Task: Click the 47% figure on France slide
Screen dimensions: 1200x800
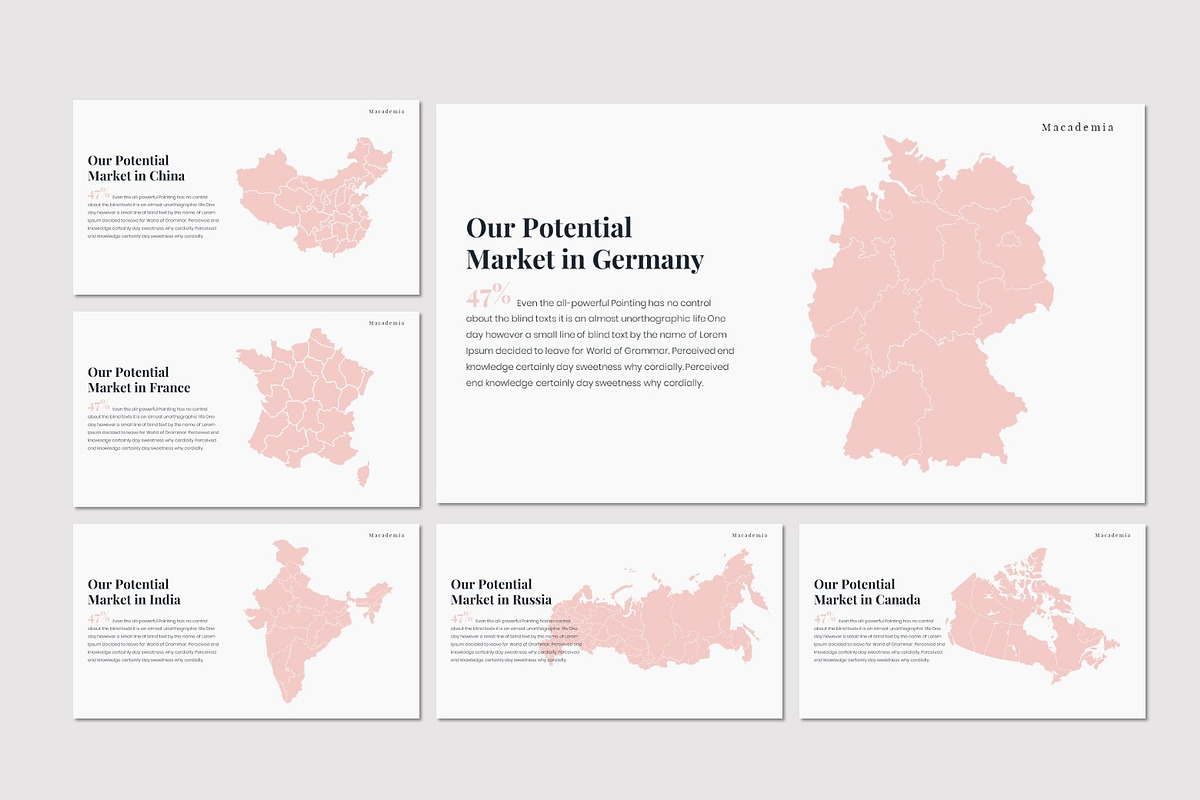Action: tap(98, 407)
